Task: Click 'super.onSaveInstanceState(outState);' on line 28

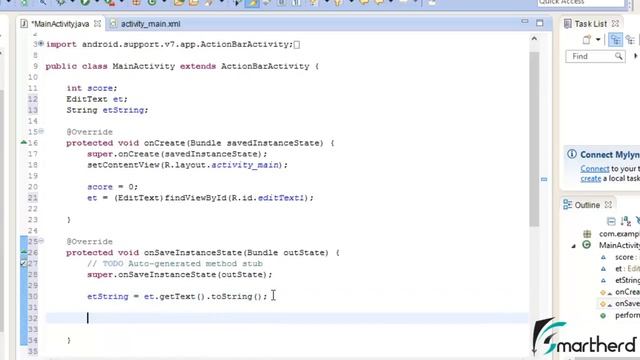Action: pyautogui.click(x=180, y=275)
